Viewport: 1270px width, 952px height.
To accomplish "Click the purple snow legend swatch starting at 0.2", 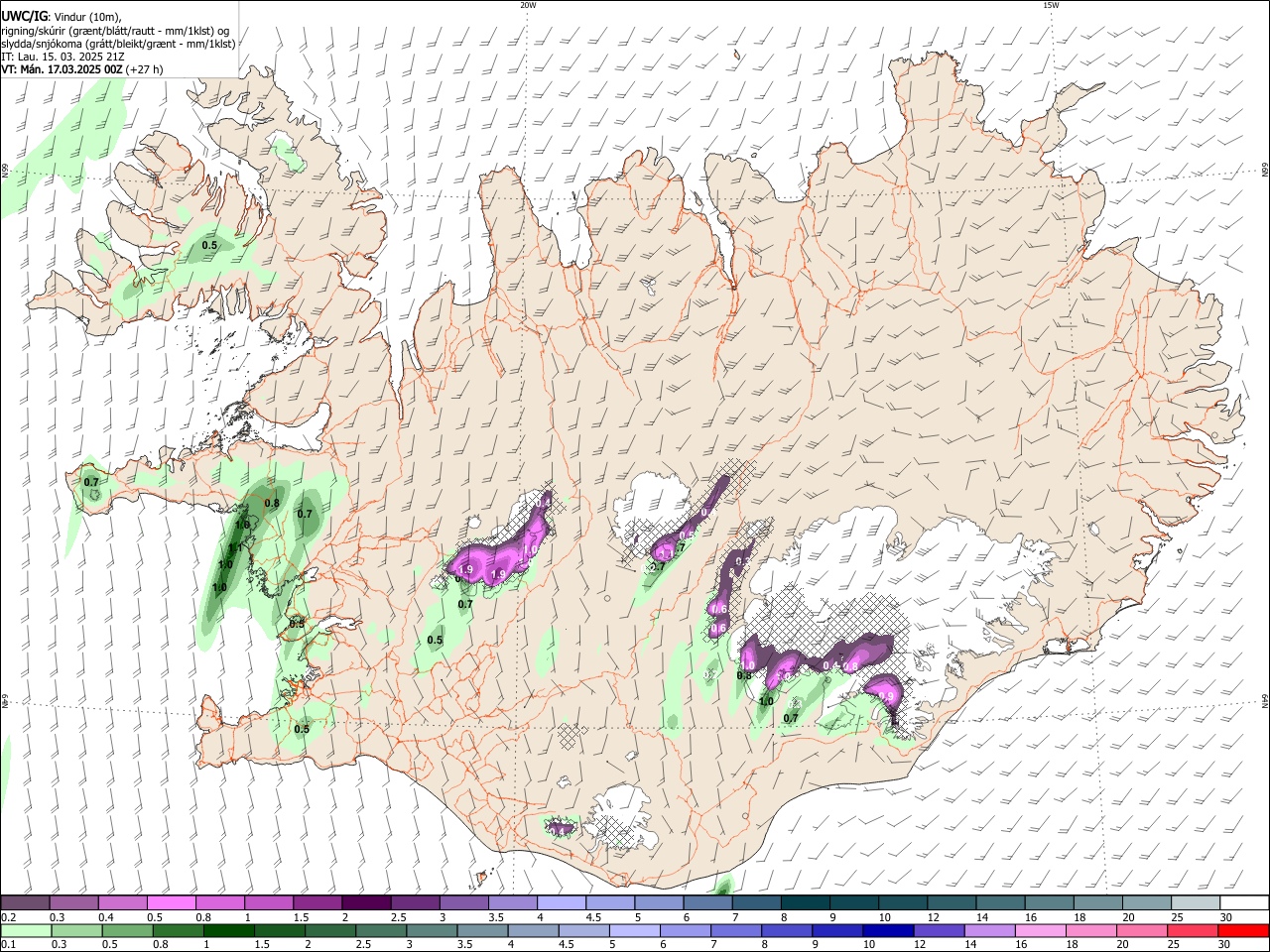I will pyautogui.click(x=24, y=903).
